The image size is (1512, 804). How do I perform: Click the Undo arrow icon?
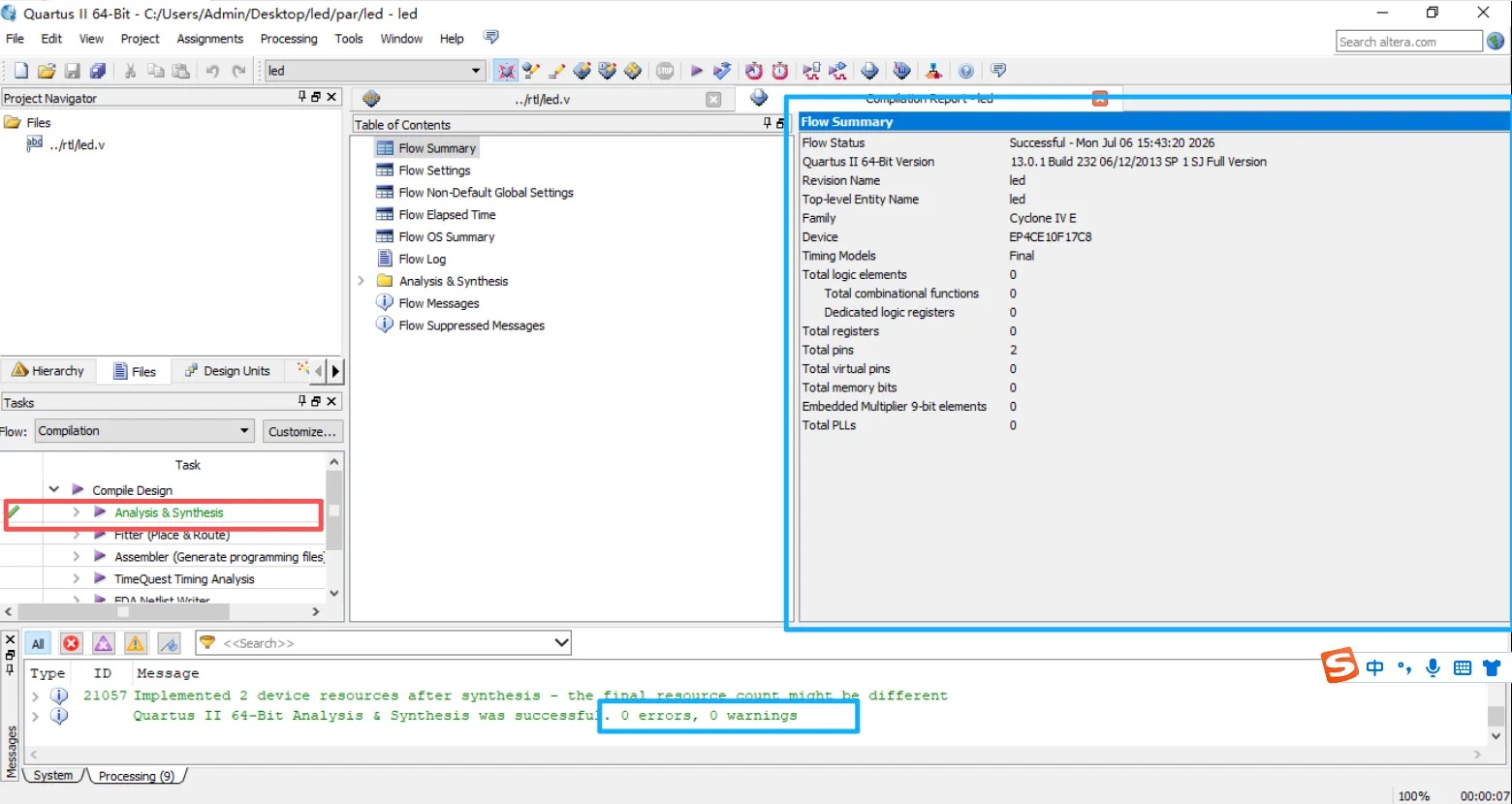pos(212,71)
